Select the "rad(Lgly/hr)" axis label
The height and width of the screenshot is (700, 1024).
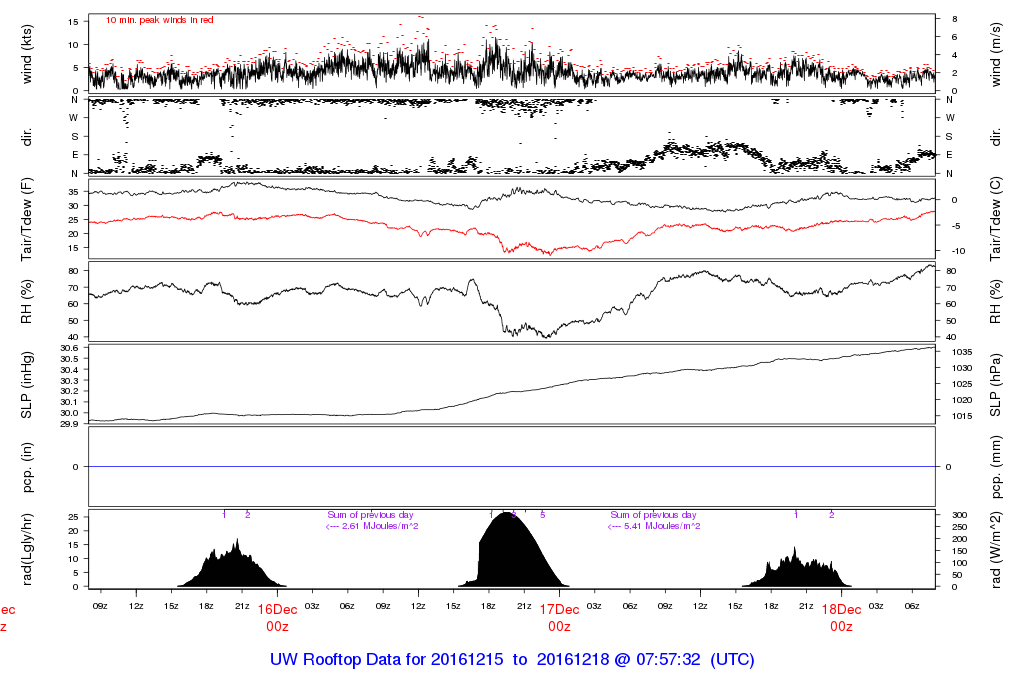[27, 549]
